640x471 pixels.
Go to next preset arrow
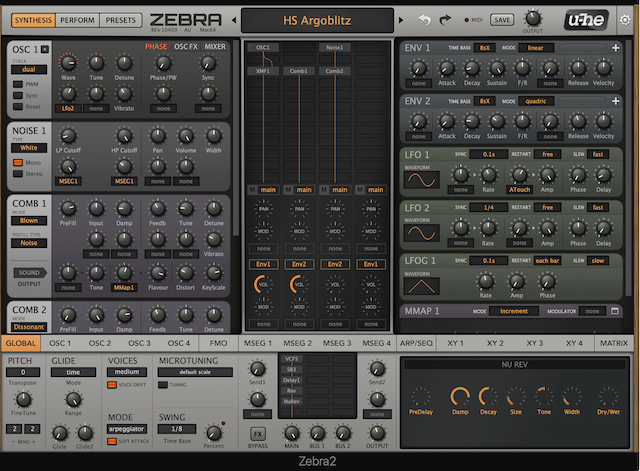[401, 20]
